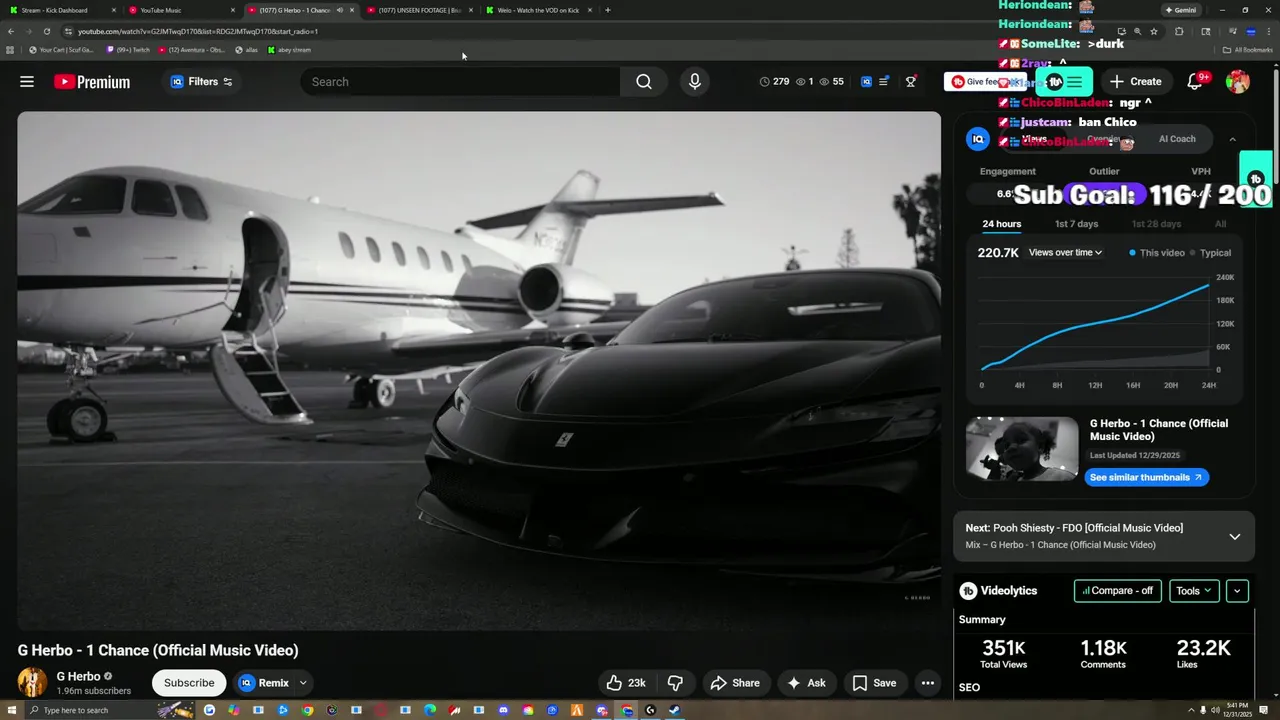Viewport: 1280px width, 720px height.
Task: Open the account avatar menu
Action: pos(1238,82)
